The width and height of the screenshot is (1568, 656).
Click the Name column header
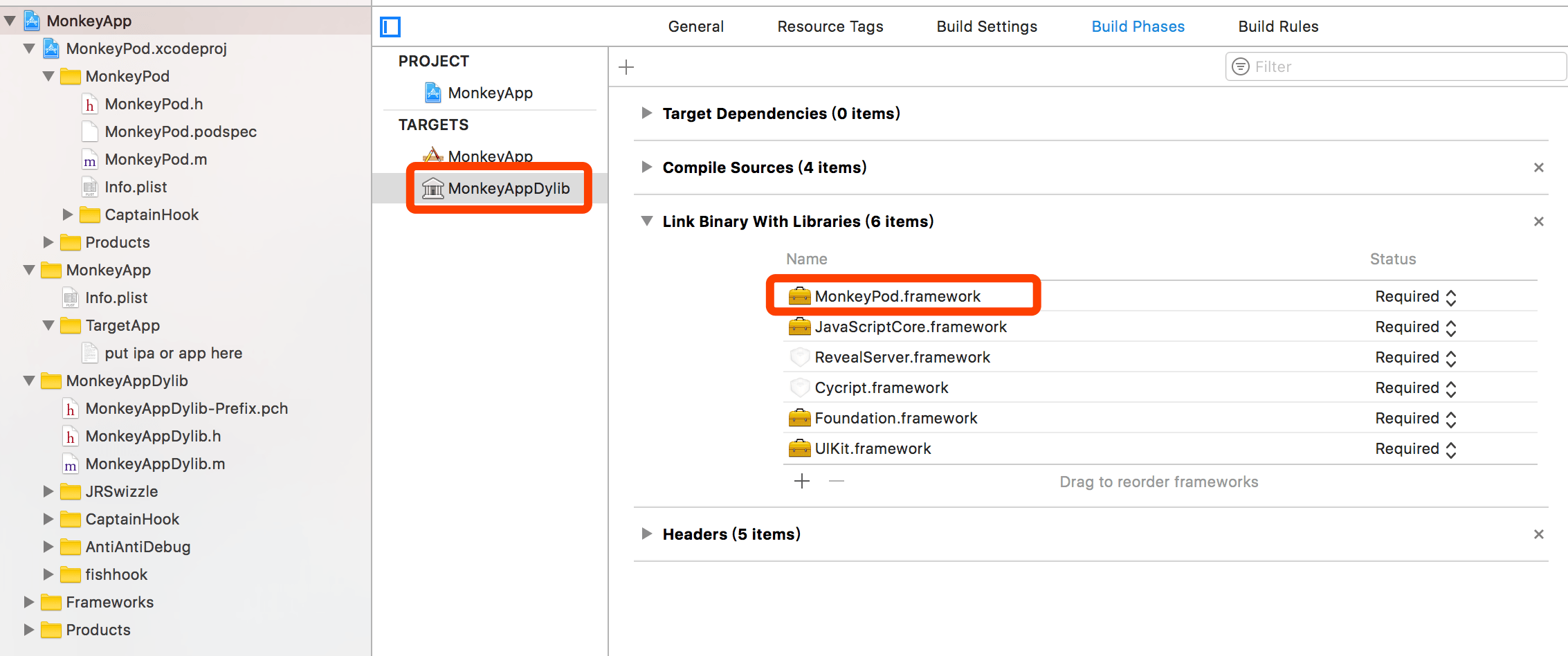[806, 259]
